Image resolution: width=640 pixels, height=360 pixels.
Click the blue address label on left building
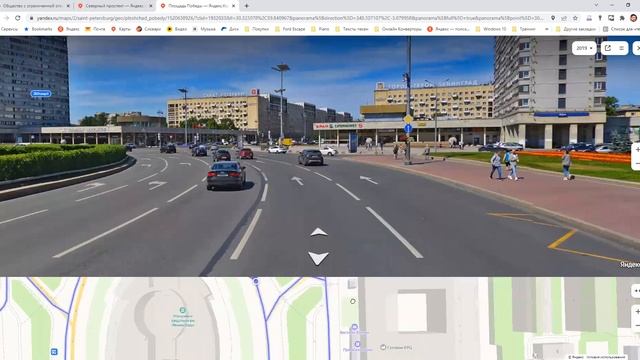(x=41, y=93)
